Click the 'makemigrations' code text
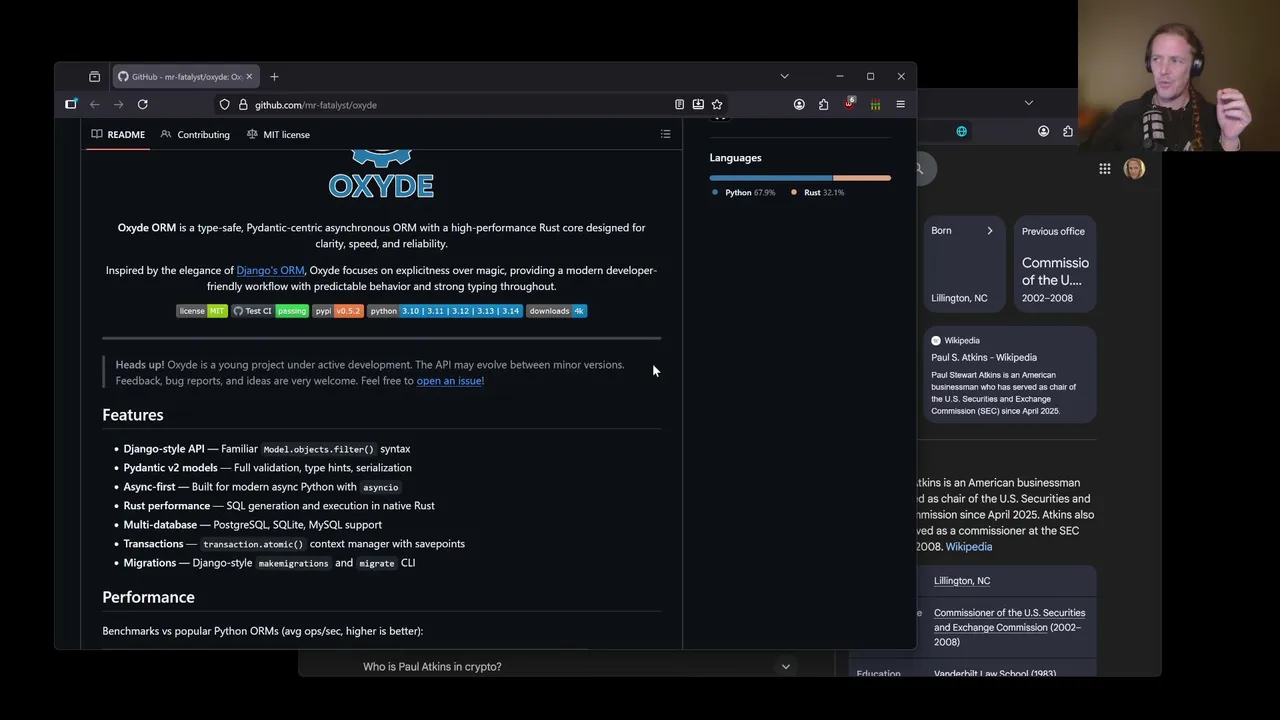1280x720 pixels. pos(293,563)
